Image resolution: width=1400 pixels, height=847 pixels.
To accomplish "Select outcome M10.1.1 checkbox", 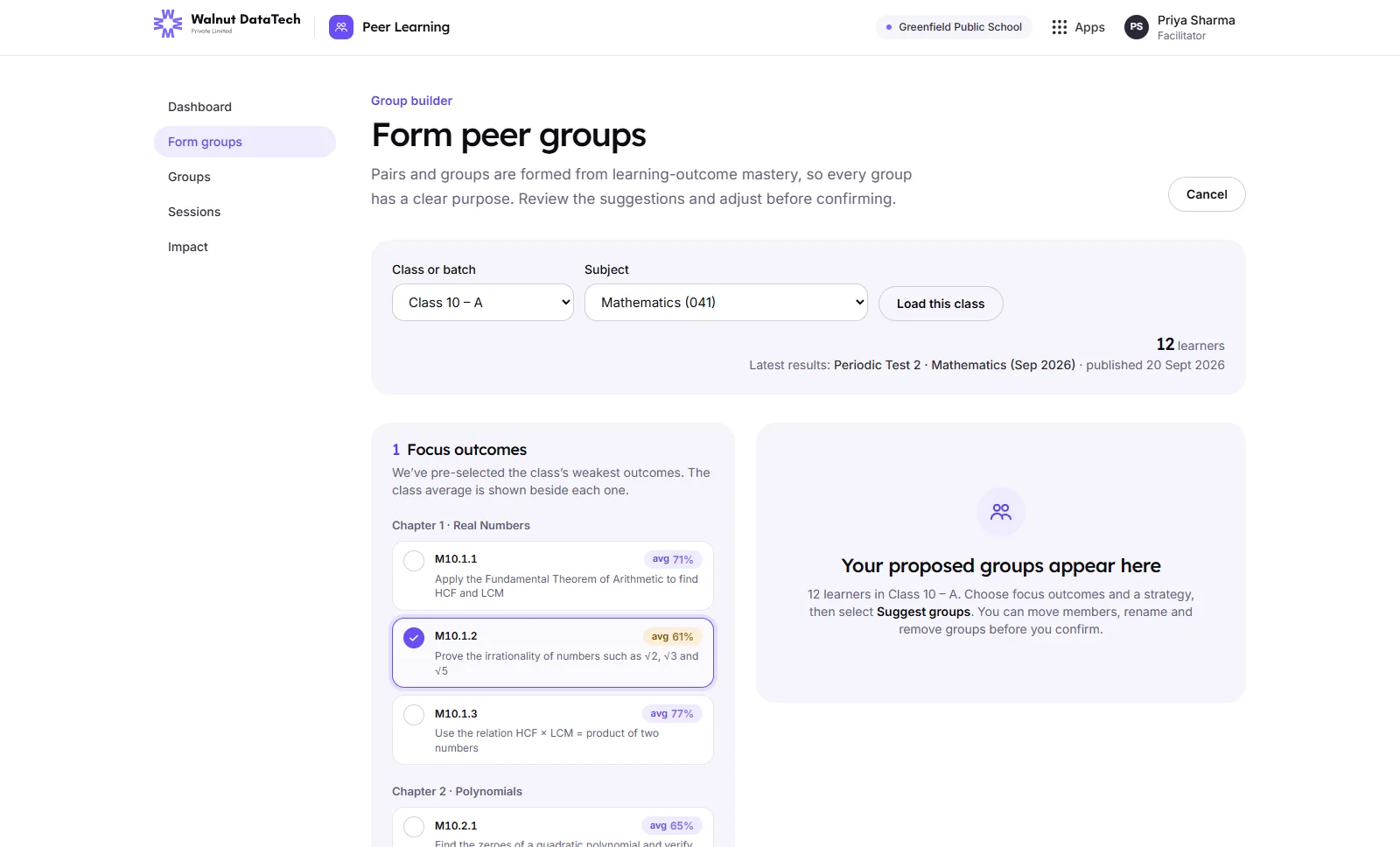I will tap(414, 561).
